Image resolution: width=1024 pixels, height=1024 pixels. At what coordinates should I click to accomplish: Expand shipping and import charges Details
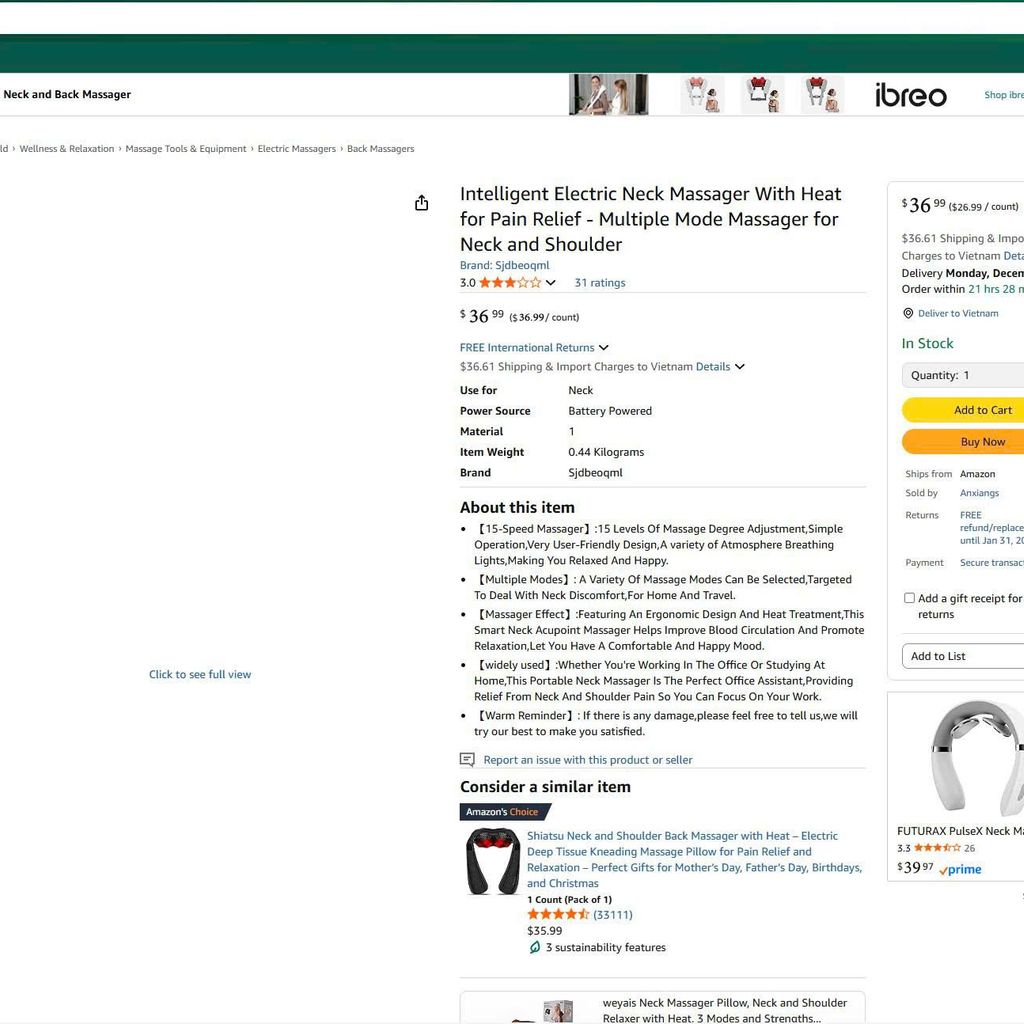coord(720,366)
